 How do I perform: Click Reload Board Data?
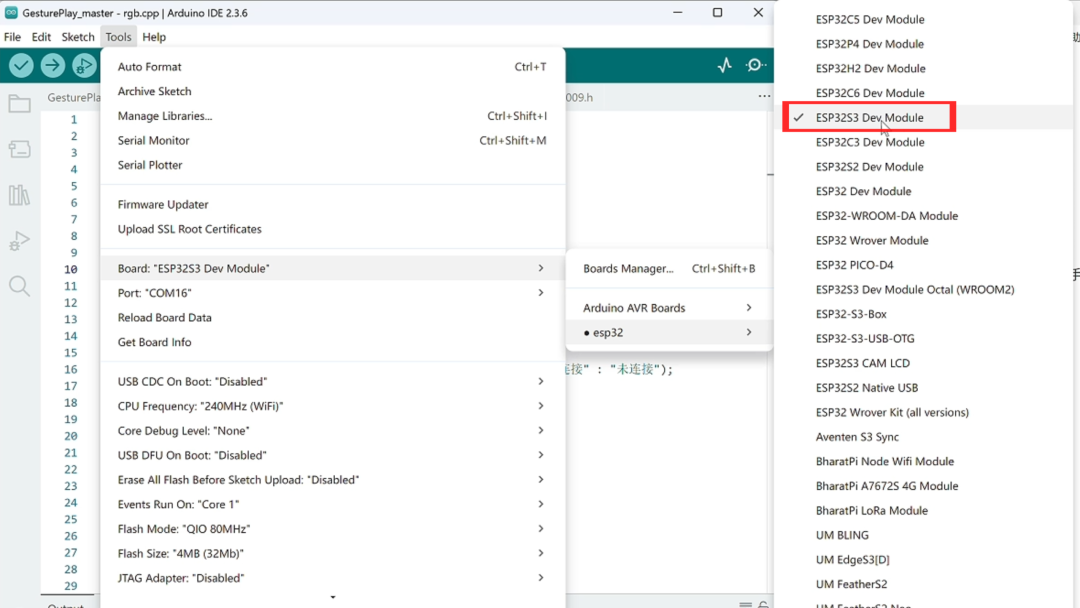coord(333,317)
